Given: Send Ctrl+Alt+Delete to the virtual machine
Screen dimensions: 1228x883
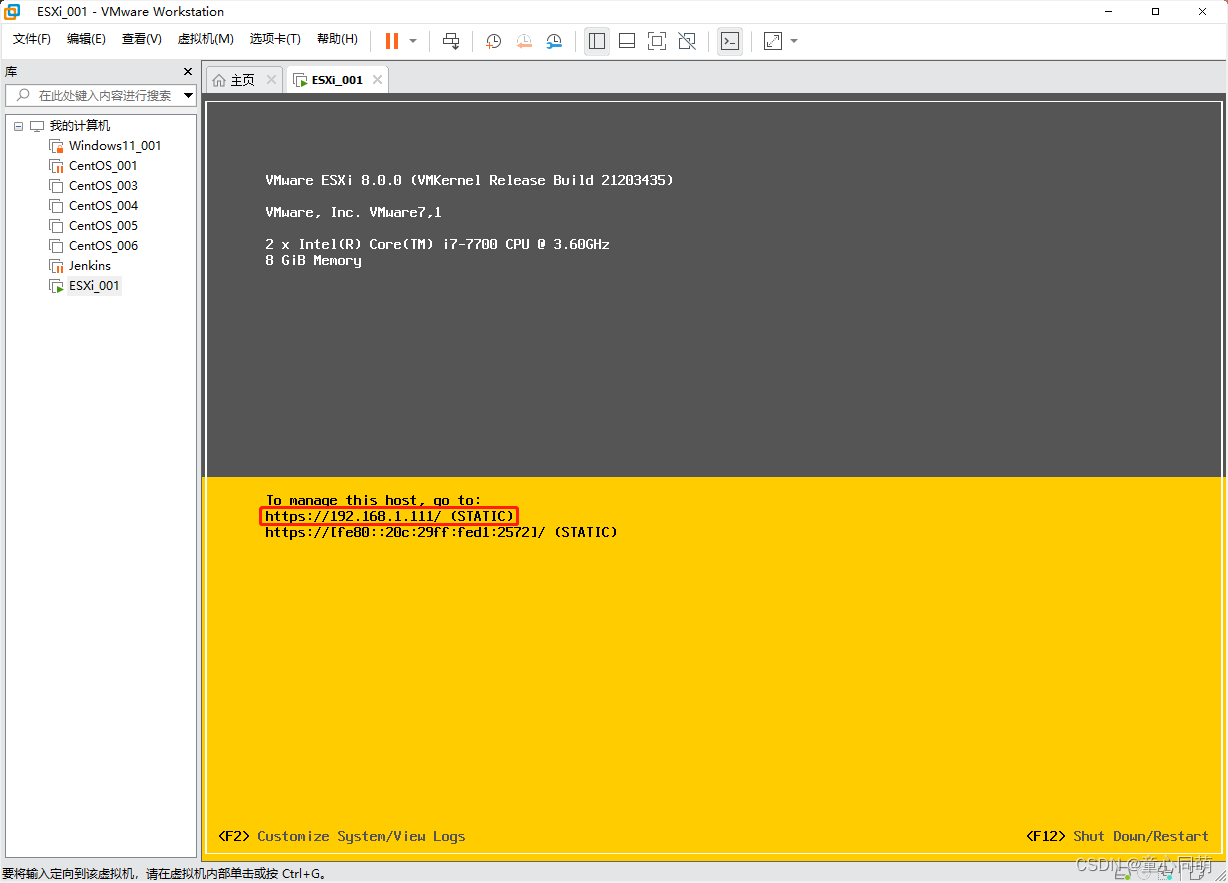Looking at the screenshot, I should tap(450, 41).
